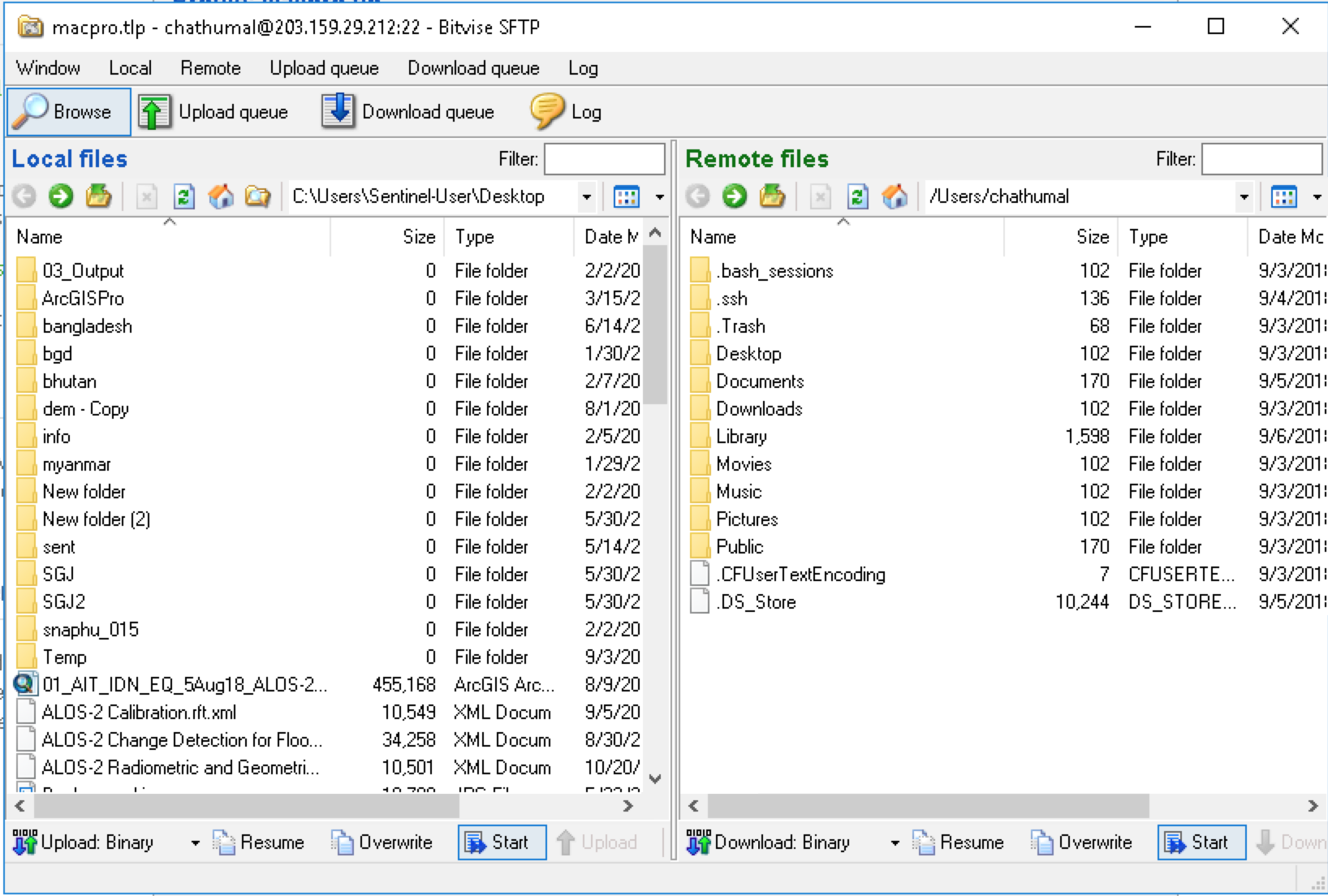The image size is (1328, 896).
Task: Go forward in Remote files pane
Action: (x=735, y=196)
